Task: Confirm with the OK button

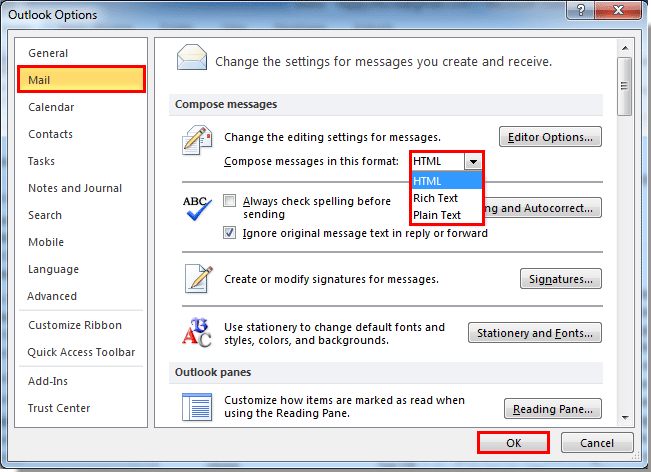Action: click(513, 443)
